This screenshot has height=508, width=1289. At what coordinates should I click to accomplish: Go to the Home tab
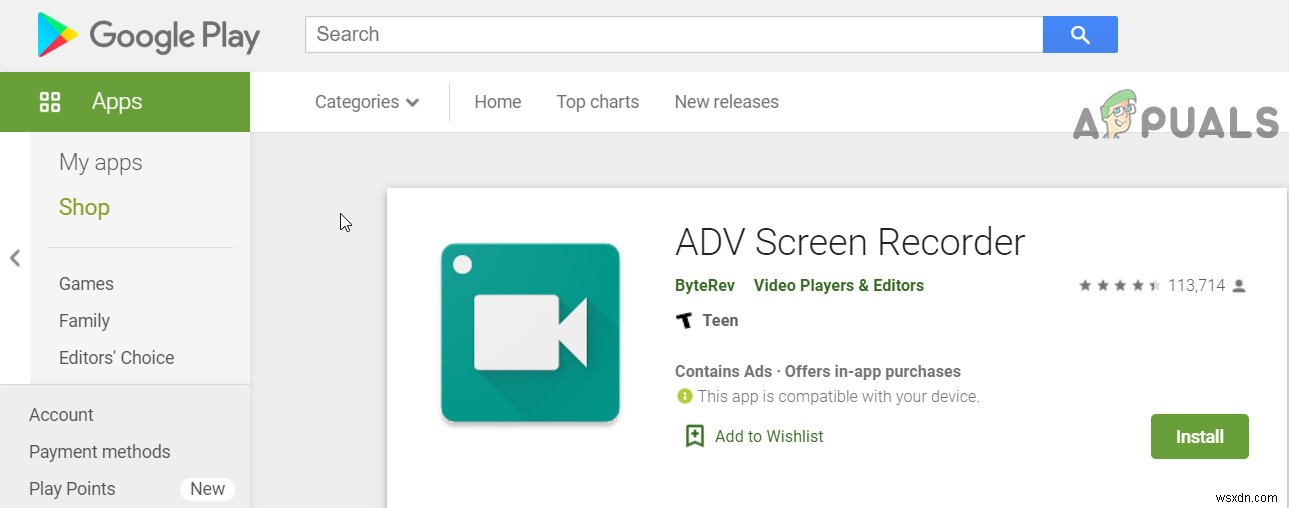pyautogui.click(x=498, y=102)
